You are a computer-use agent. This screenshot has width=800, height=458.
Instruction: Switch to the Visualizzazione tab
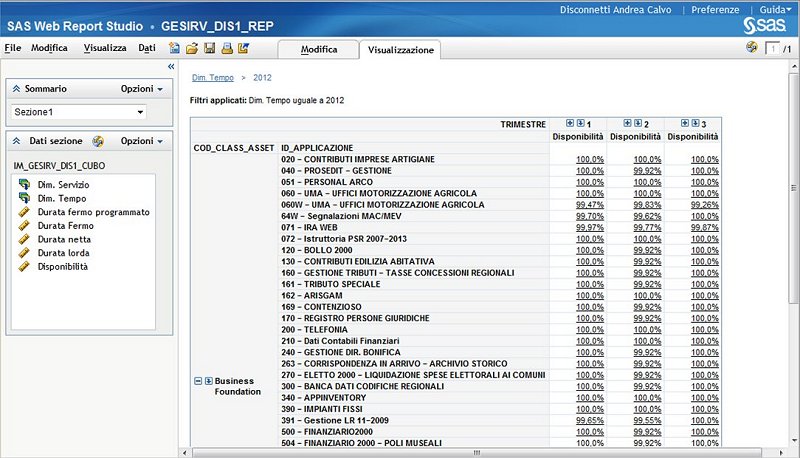401,50
